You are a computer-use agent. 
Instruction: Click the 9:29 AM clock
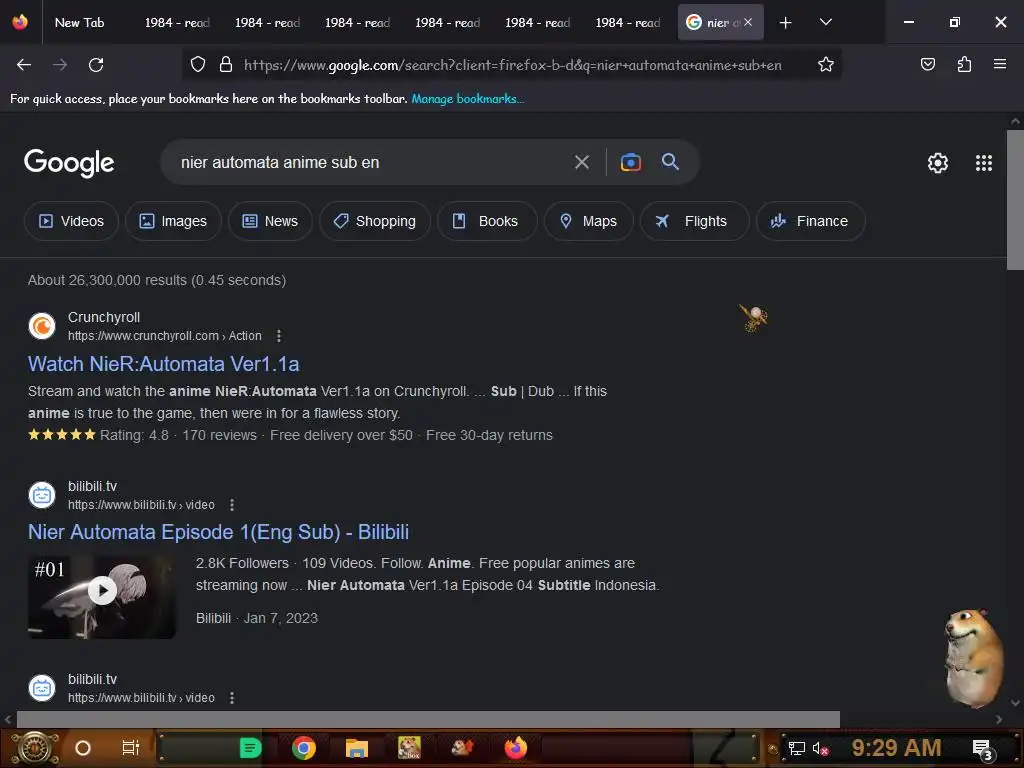click(896, 748)
